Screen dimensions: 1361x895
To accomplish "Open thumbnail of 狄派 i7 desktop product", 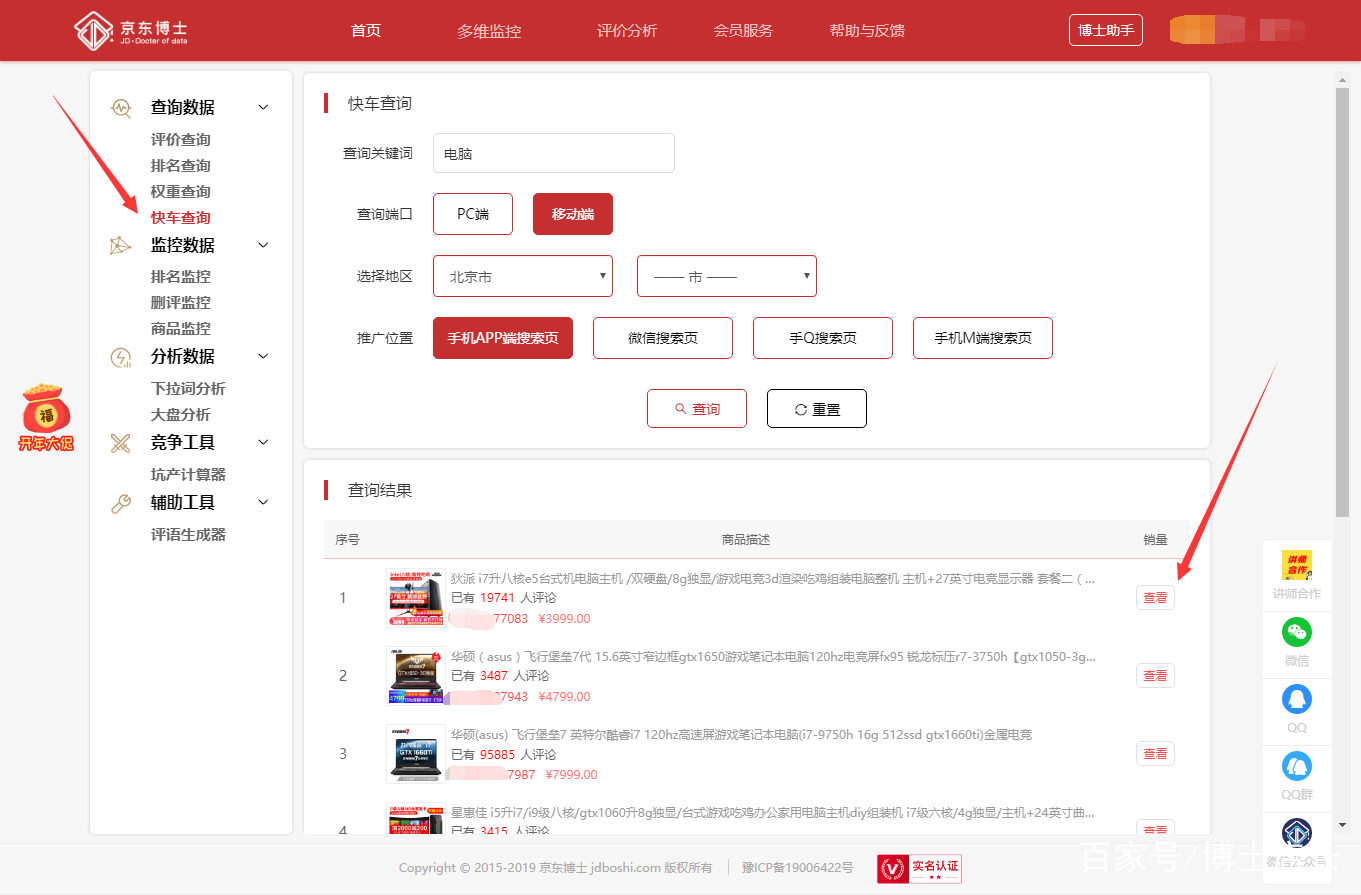I will point(416,598).
